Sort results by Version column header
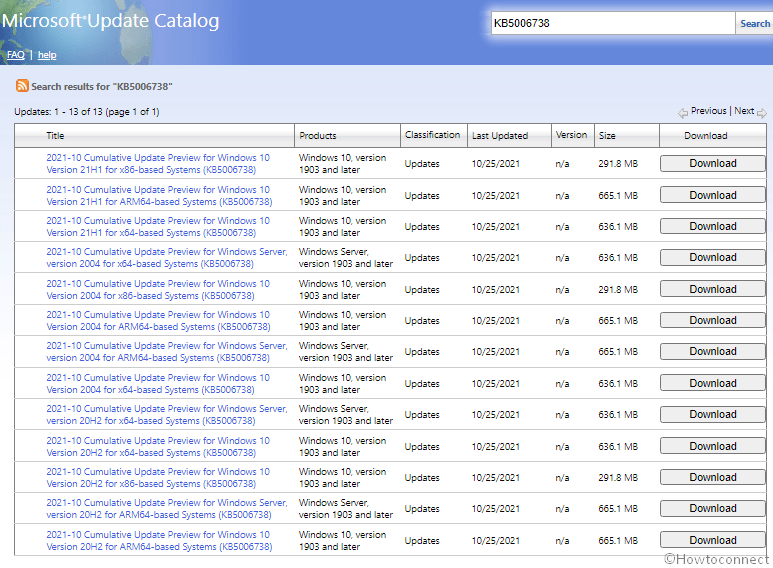Screen dimensions: 773x568 click(x=571, y=135)
